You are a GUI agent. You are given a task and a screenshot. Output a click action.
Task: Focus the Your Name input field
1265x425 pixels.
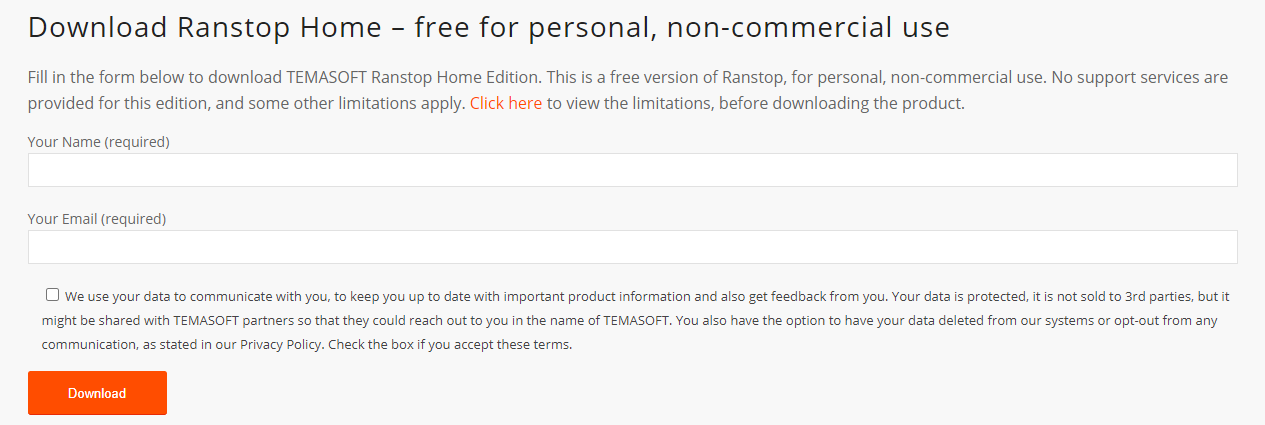tap(632, 170)
